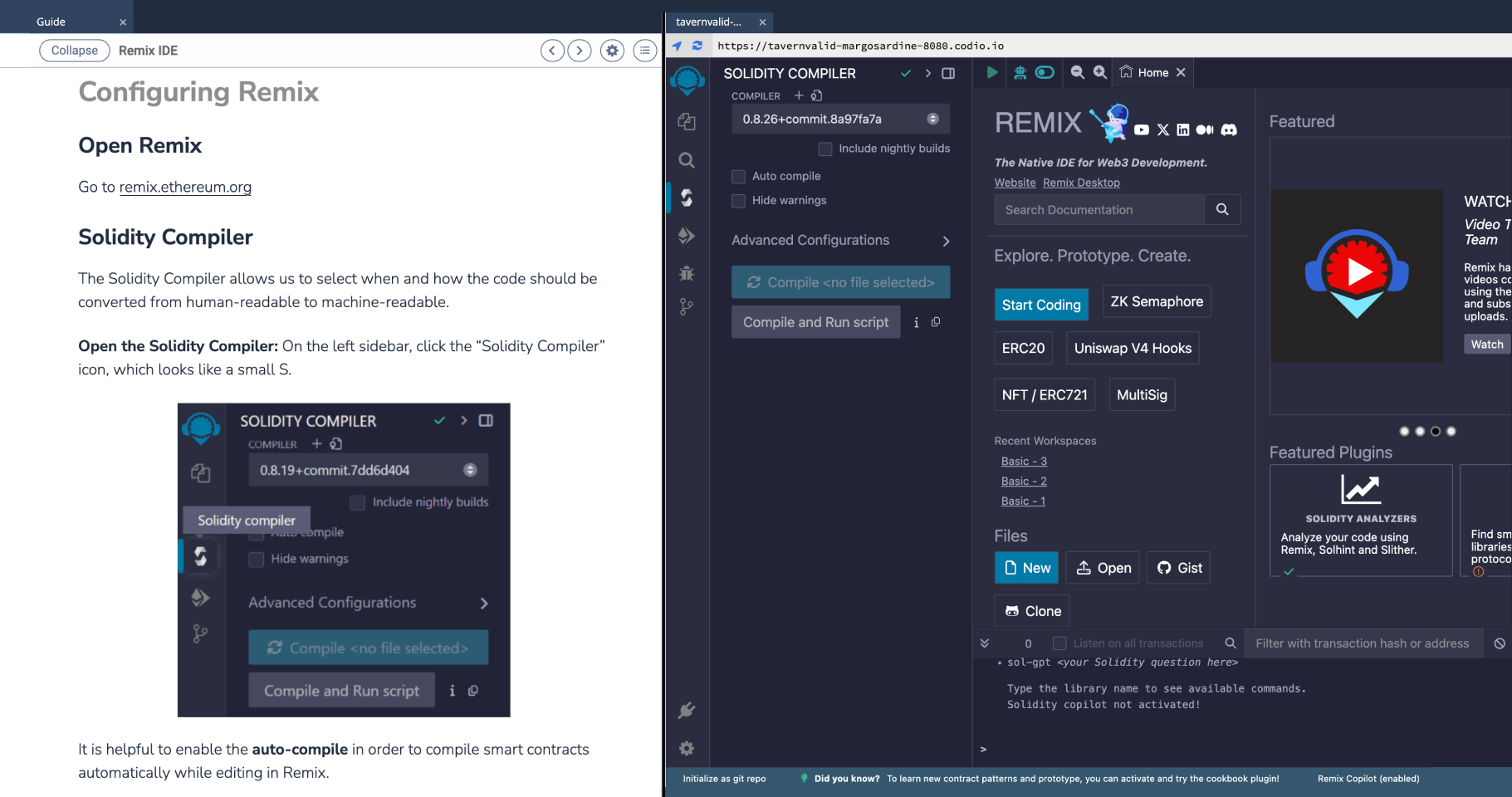The height and width of the screenshot is (797, 1512).
Task: Select the first Featured carousel dot
Action: click(1404, 431)
